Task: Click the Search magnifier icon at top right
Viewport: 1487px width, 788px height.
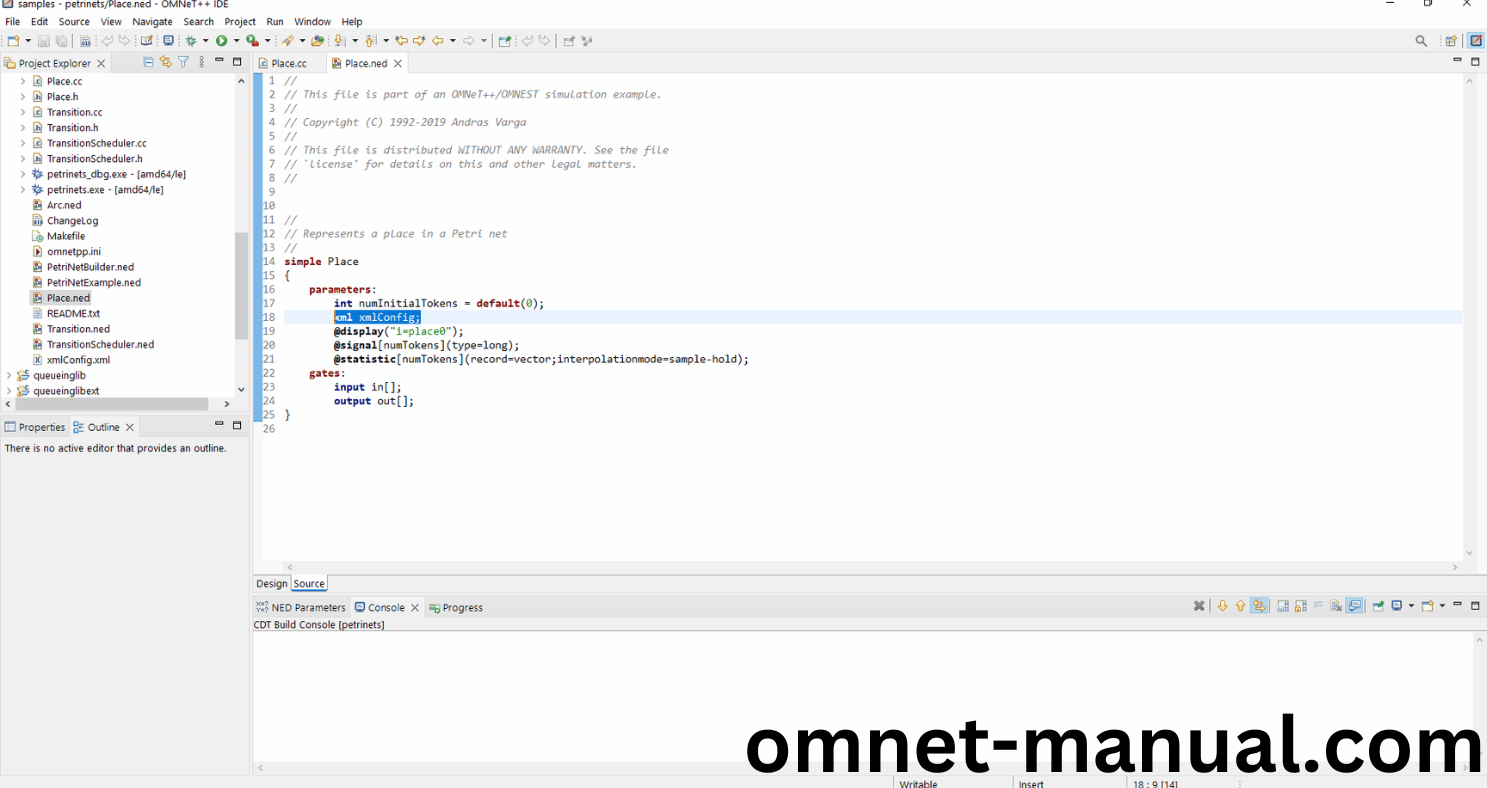Action: point(1421,41)
